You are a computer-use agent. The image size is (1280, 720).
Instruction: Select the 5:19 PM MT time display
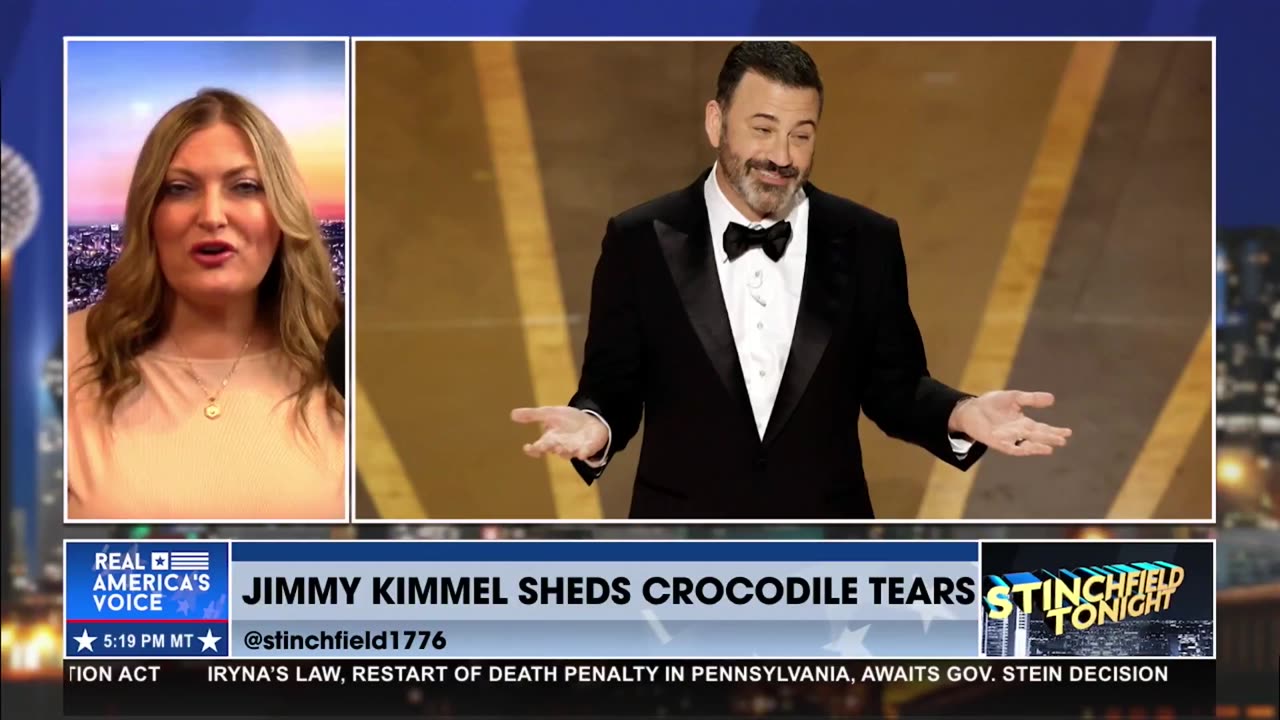[x=146, y=640]
